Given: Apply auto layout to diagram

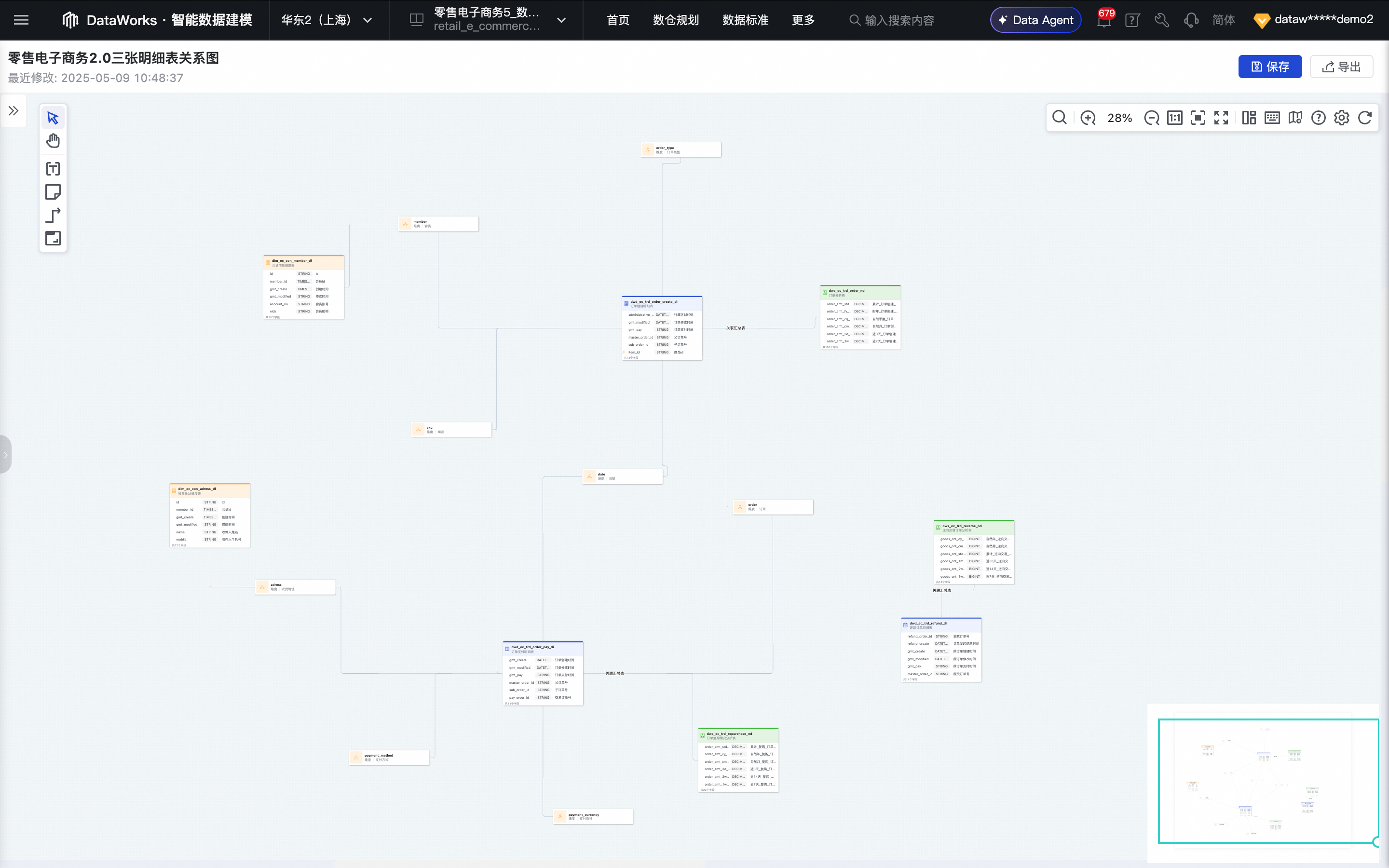Looking at the screenshot, I should [1249, 118].
